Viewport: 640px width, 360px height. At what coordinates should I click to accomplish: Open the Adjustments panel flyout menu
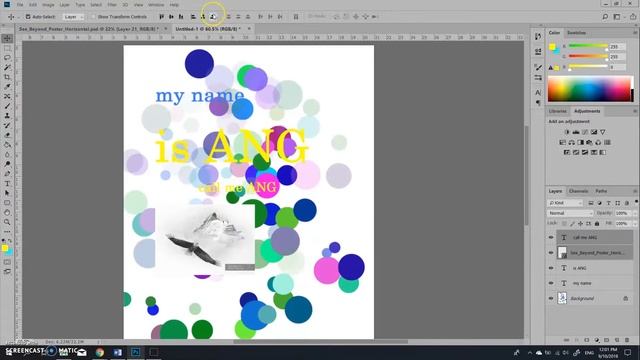635,111
